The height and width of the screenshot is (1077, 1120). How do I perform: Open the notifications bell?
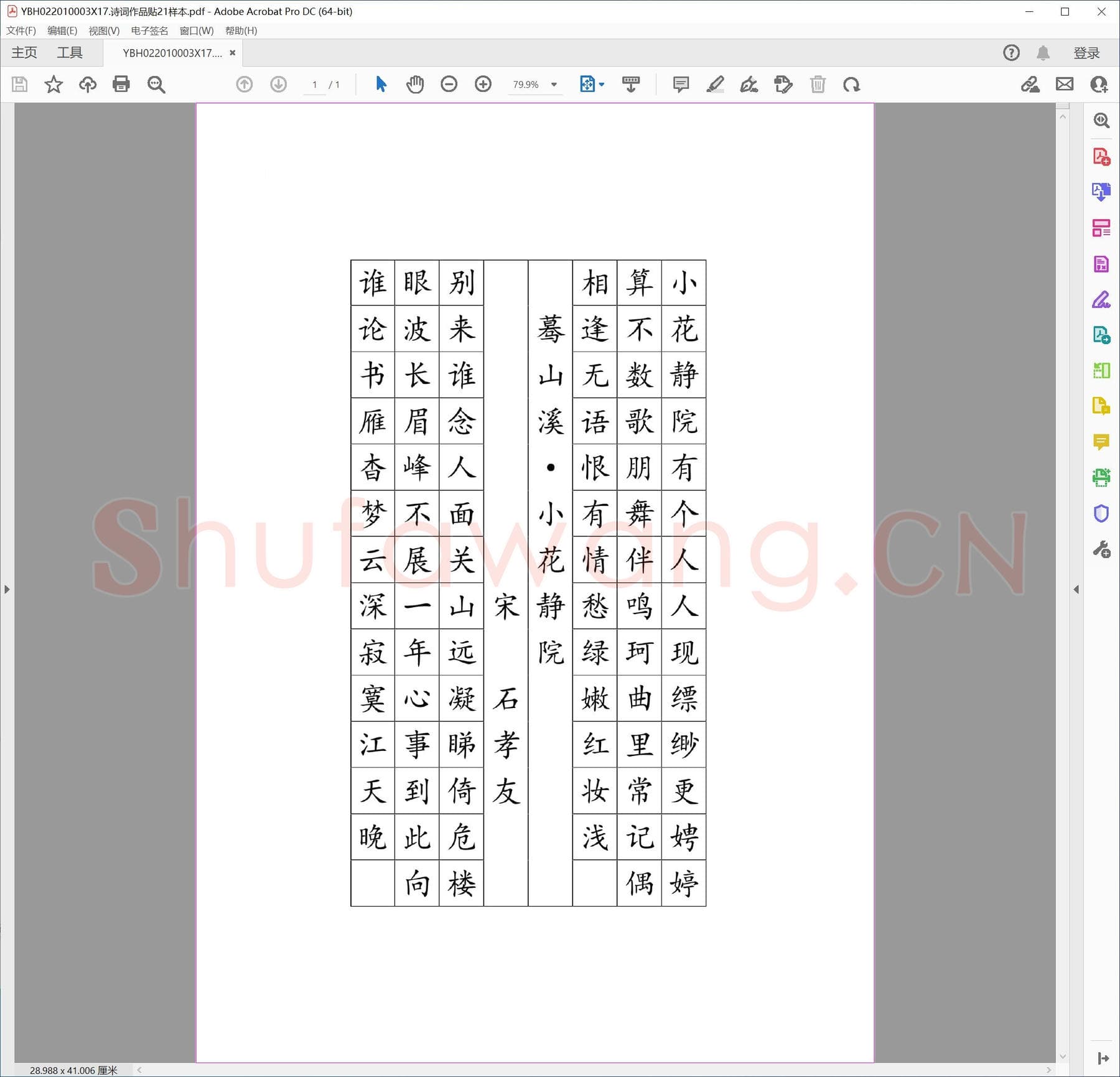pos(1043,53)
